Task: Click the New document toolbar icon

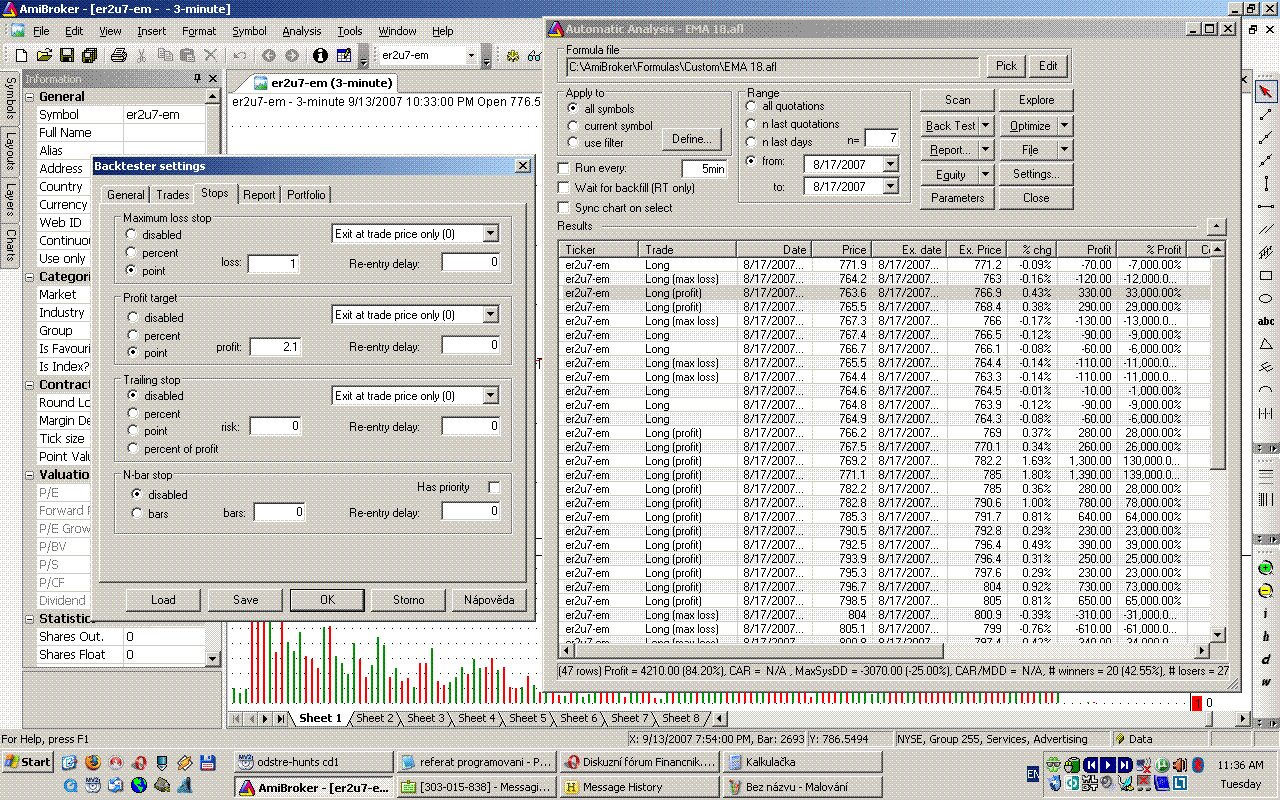Action: (x=21, y=56)
